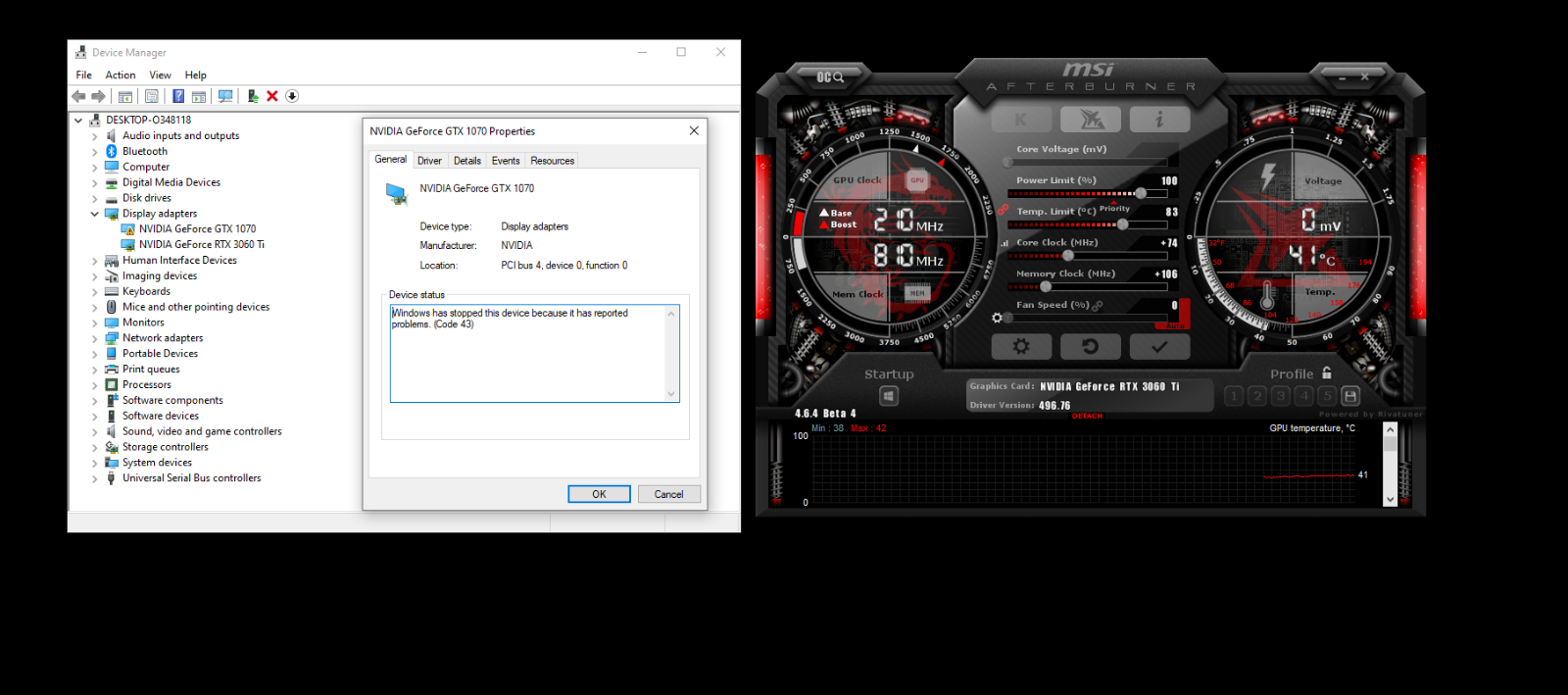This screenshot has height=695, width=1568.
Task: Expand the Network adapters node
Action: click(x=95, y=338)
